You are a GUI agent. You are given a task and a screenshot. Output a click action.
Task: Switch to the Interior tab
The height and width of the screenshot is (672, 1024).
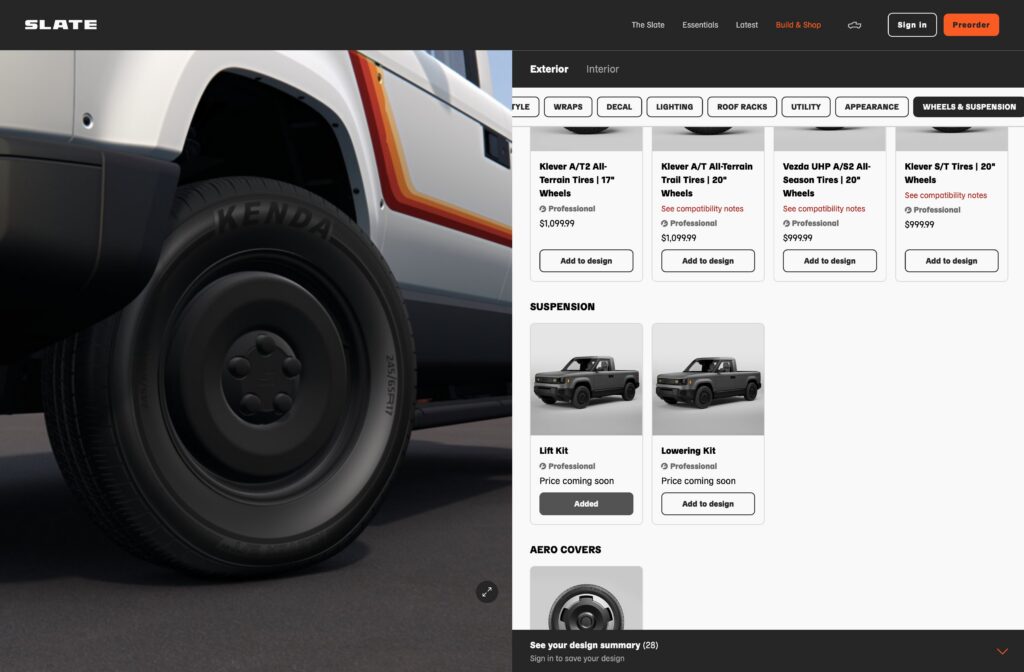[x=602, y=69]
